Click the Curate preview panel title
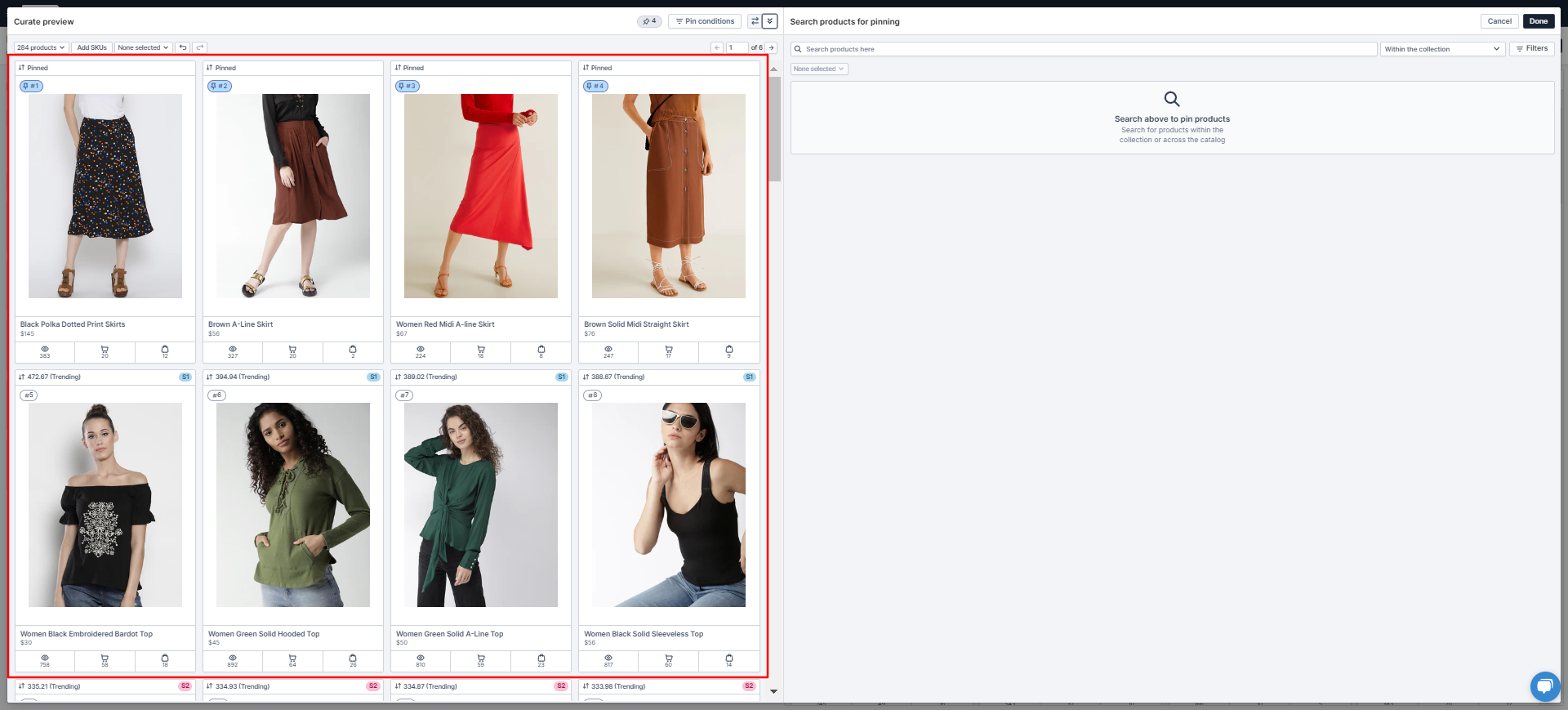The height and width of the screenshot is (710, 1568). [44, 22]
